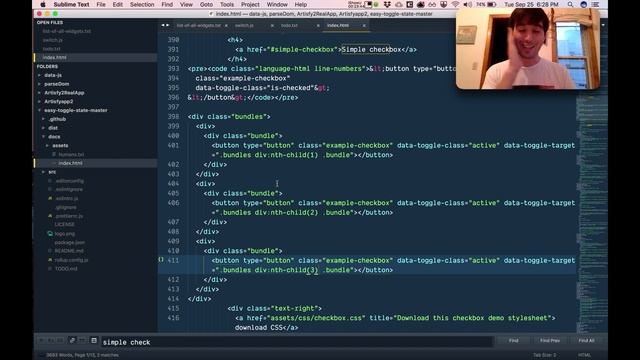Toggle case sensitive find option
640x360 pixels.
pos(51,340)
